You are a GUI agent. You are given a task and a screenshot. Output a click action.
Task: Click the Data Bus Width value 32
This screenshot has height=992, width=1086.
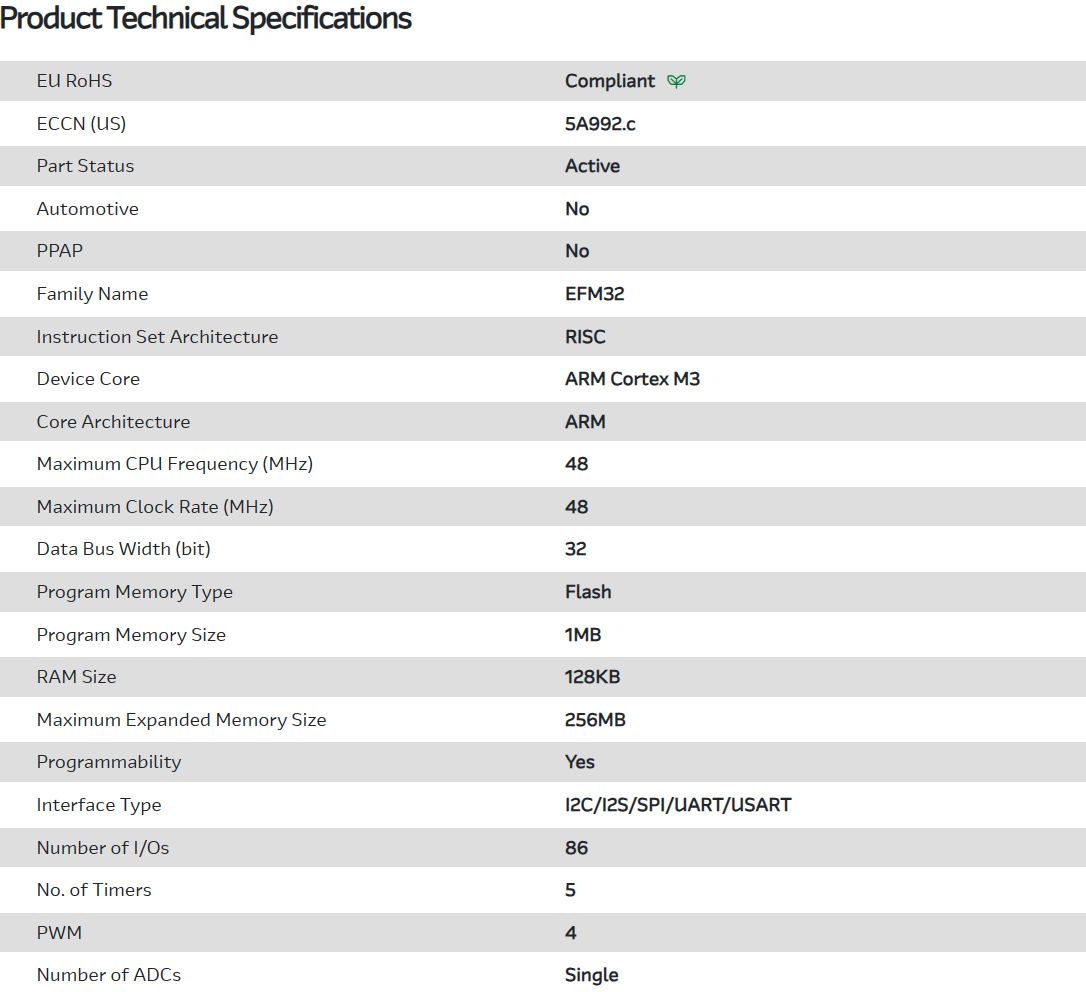pyautogui.click(x=576, y=549)
